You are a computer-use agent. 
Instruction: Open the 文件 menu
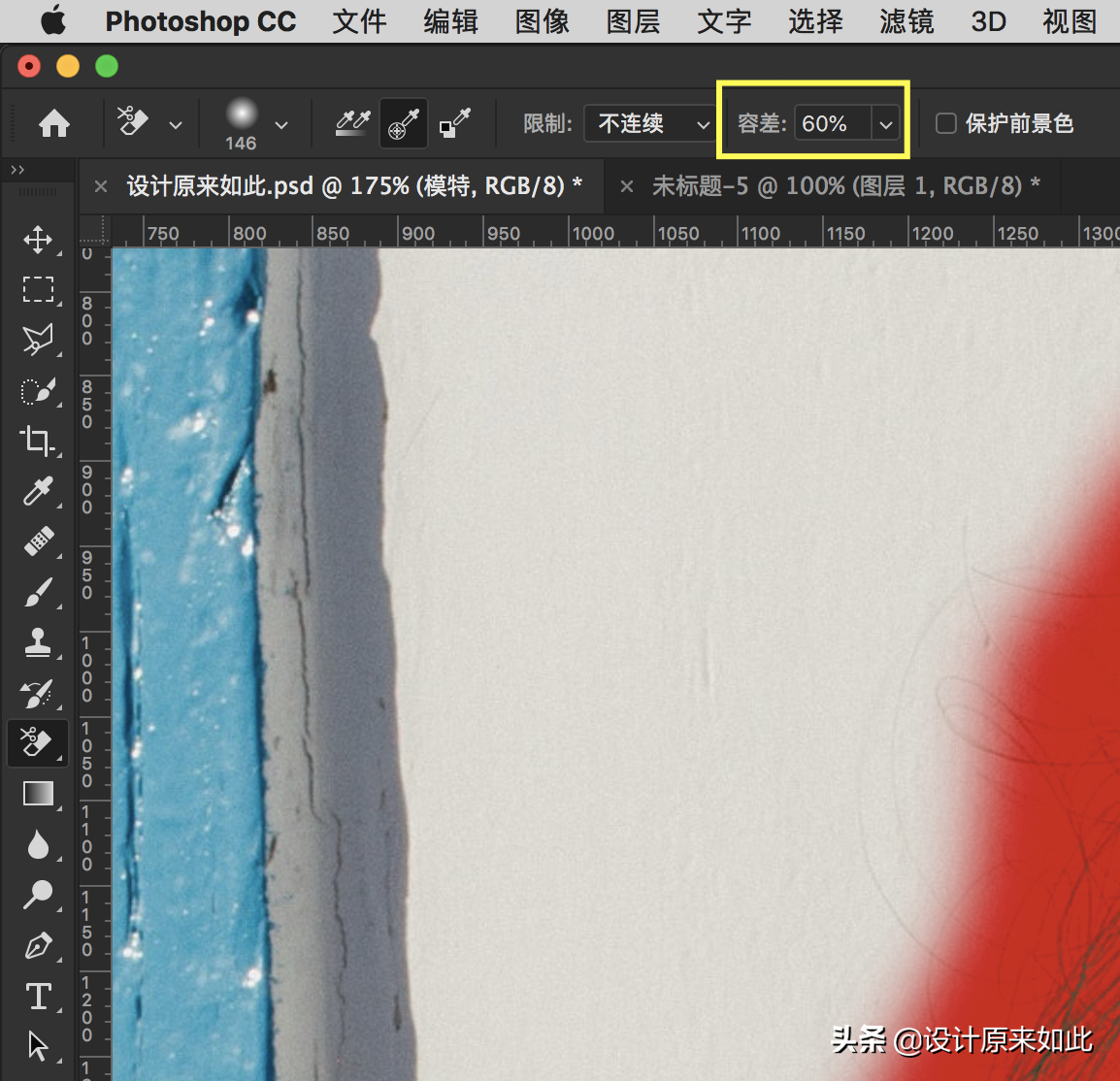pos(359,21)
